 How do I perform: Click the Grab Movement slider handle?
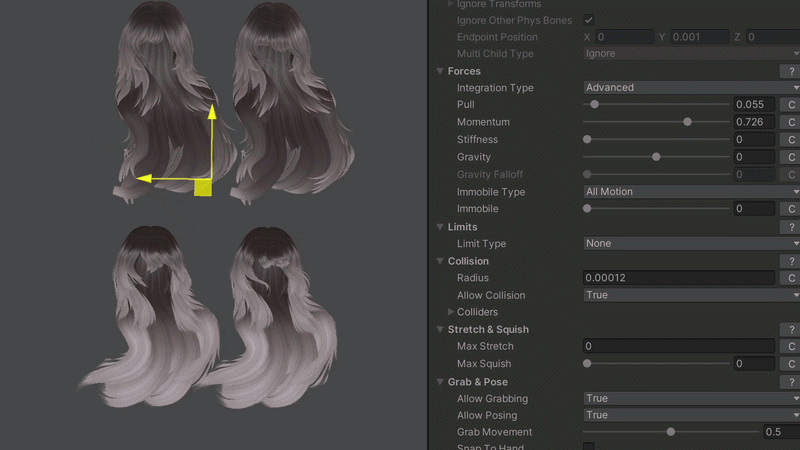pos(670,432)
